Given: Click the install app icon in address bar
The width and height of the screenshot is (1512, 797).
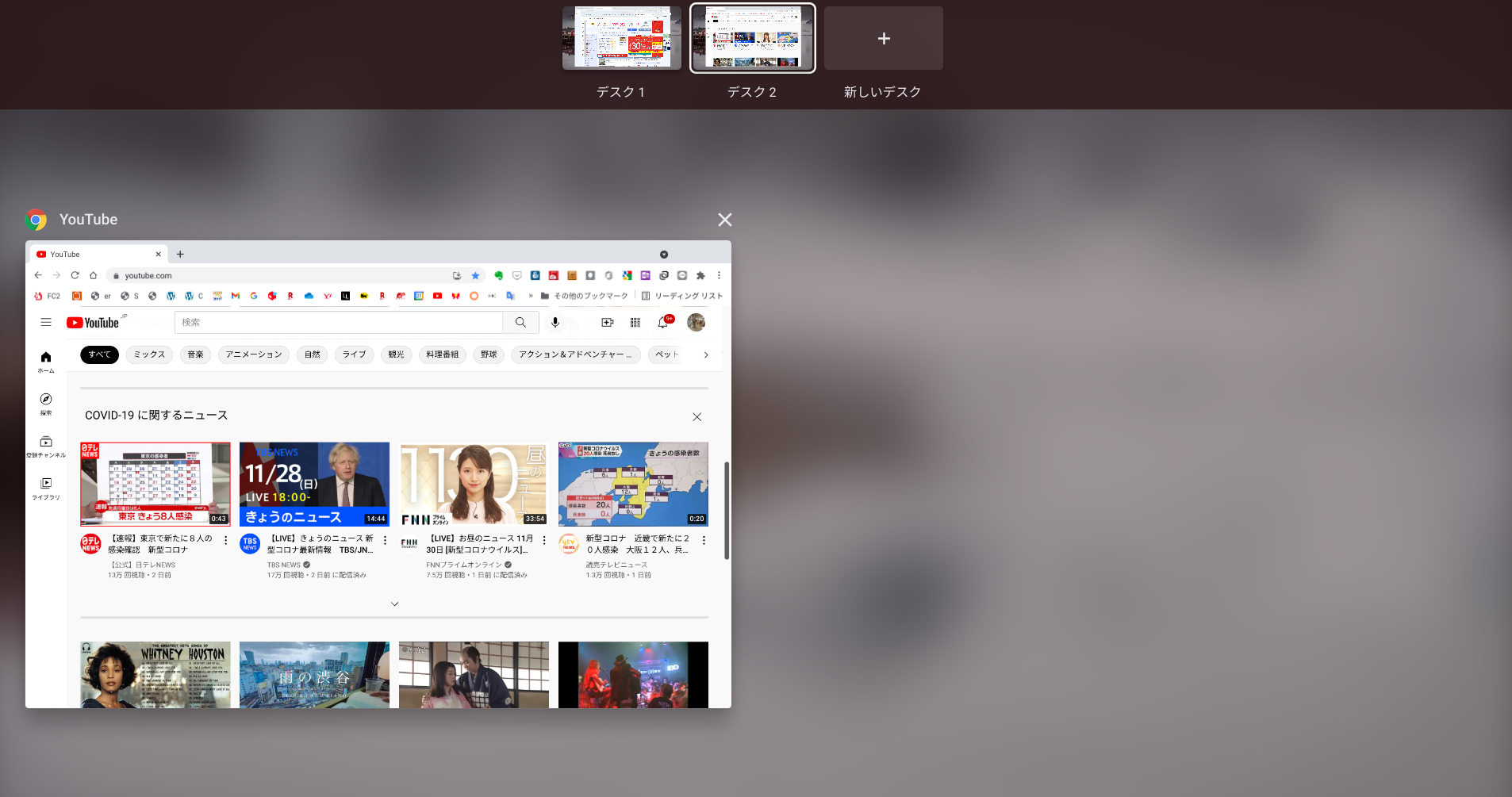Looking at the screenshot, I should pyautogui.click(x=457, y=275).
